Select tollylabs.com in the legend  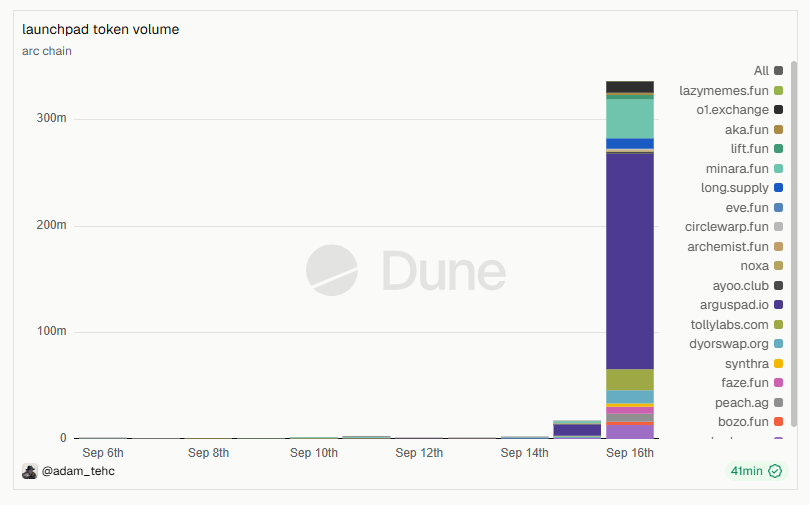pyautogui.click(x=737, y=325)
